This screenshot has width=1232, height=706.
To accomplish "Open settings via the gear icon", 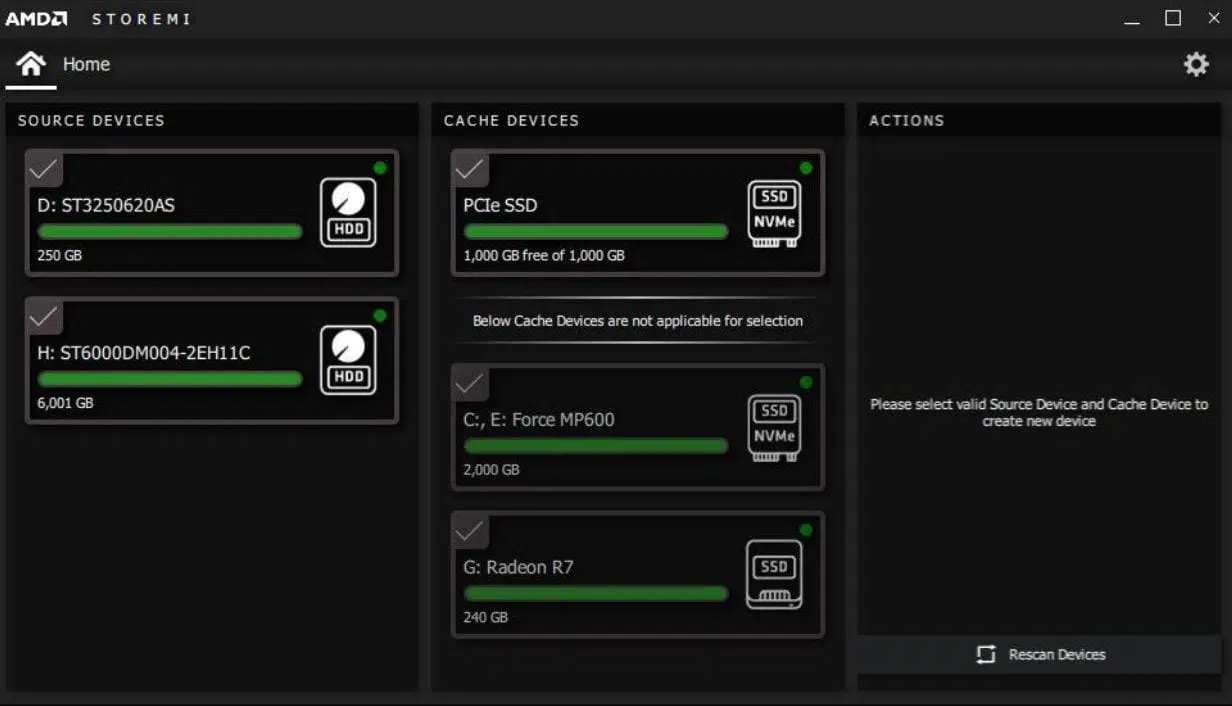I will tap(1196, 64).
